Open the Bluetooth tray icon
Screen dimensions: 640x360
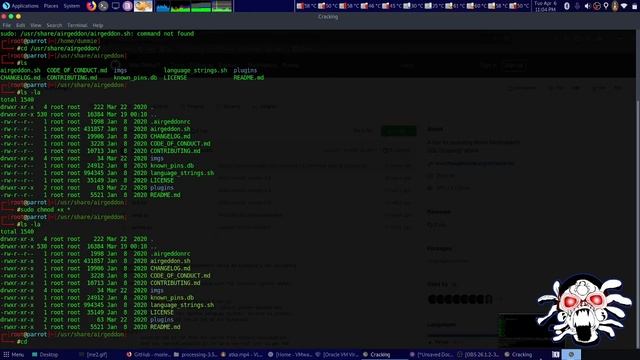(x=567, y=6)
